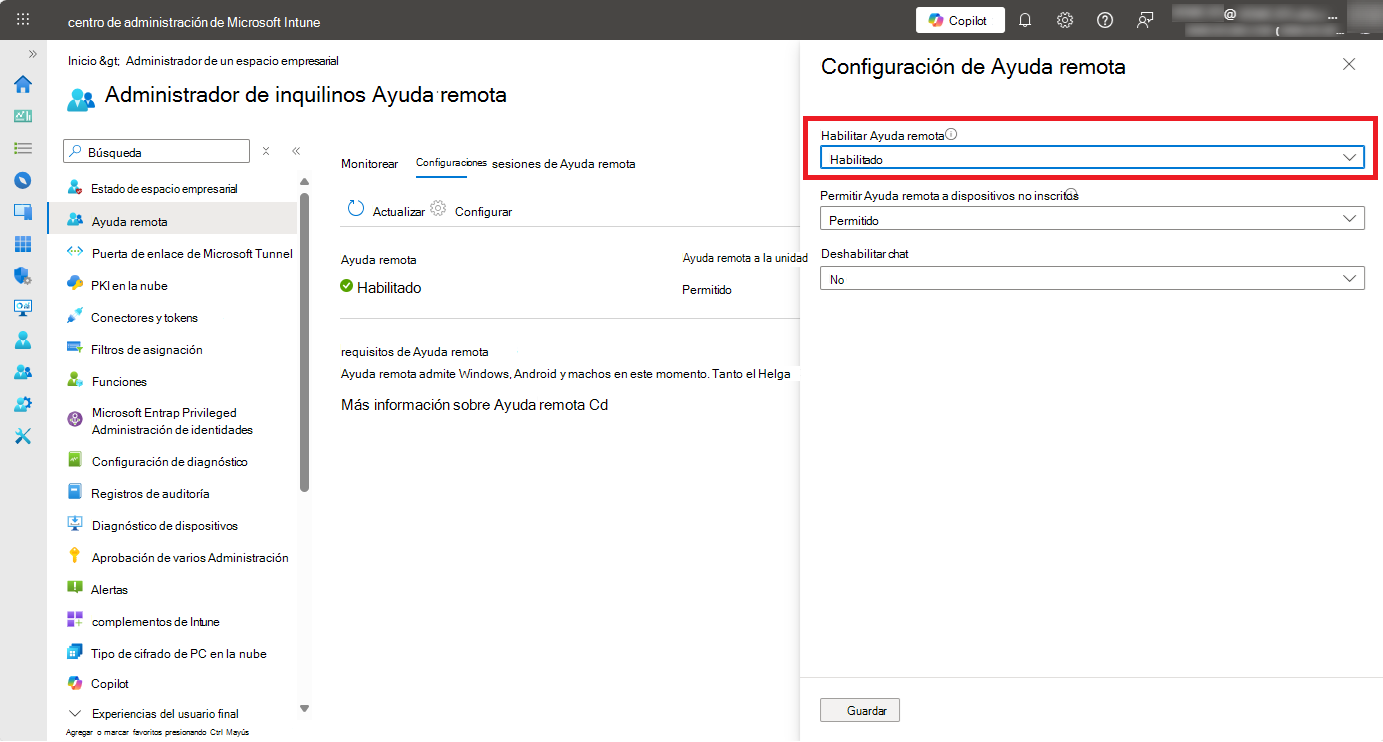Collapse the sidebar menu with the double chevron
This screenshot has height=742, width=1383.
[x=296, y=151]
